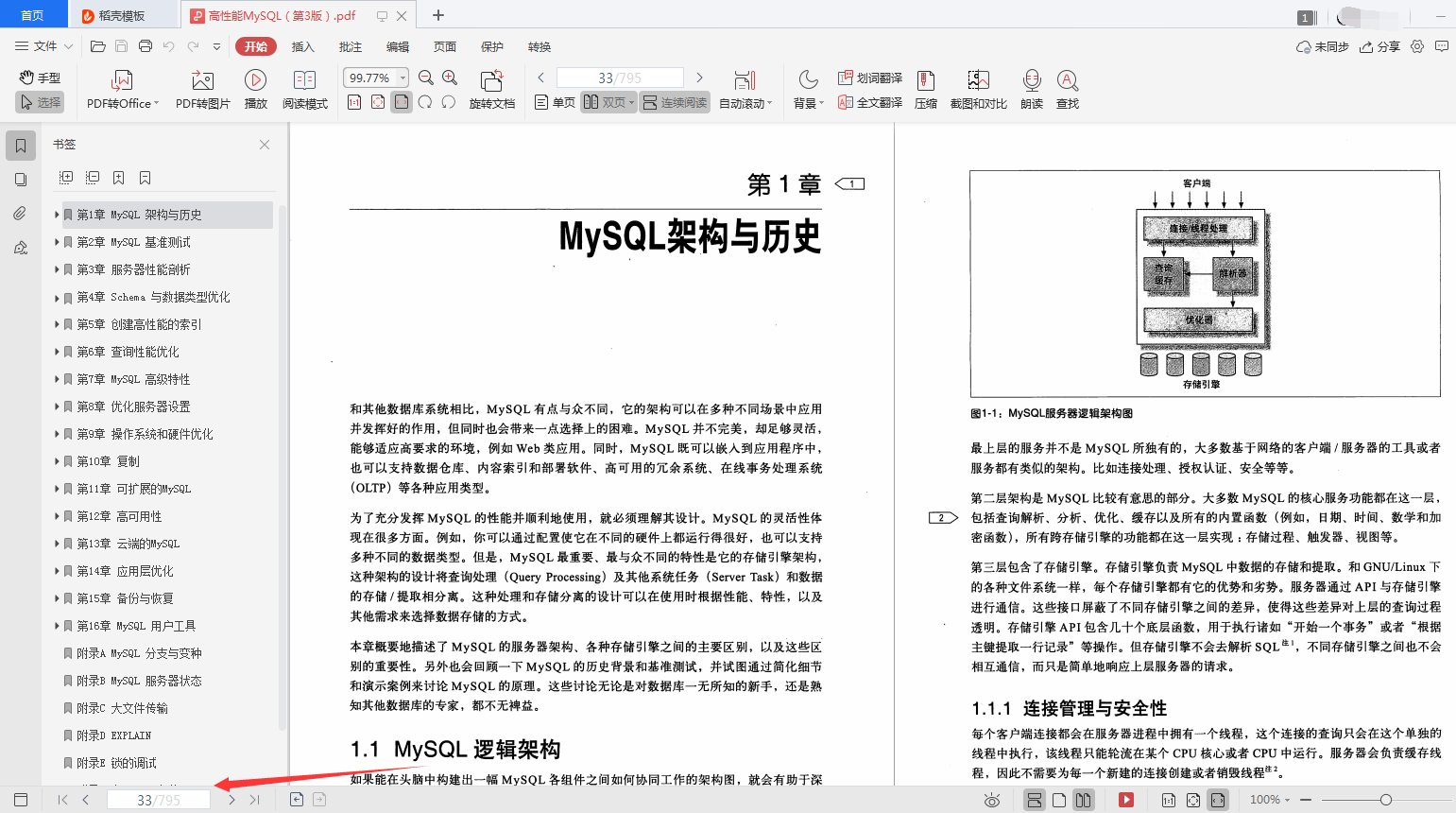Expand 第5章 创建高性能的索引 bookmark

pyautogui.click(x=57, y=324)
